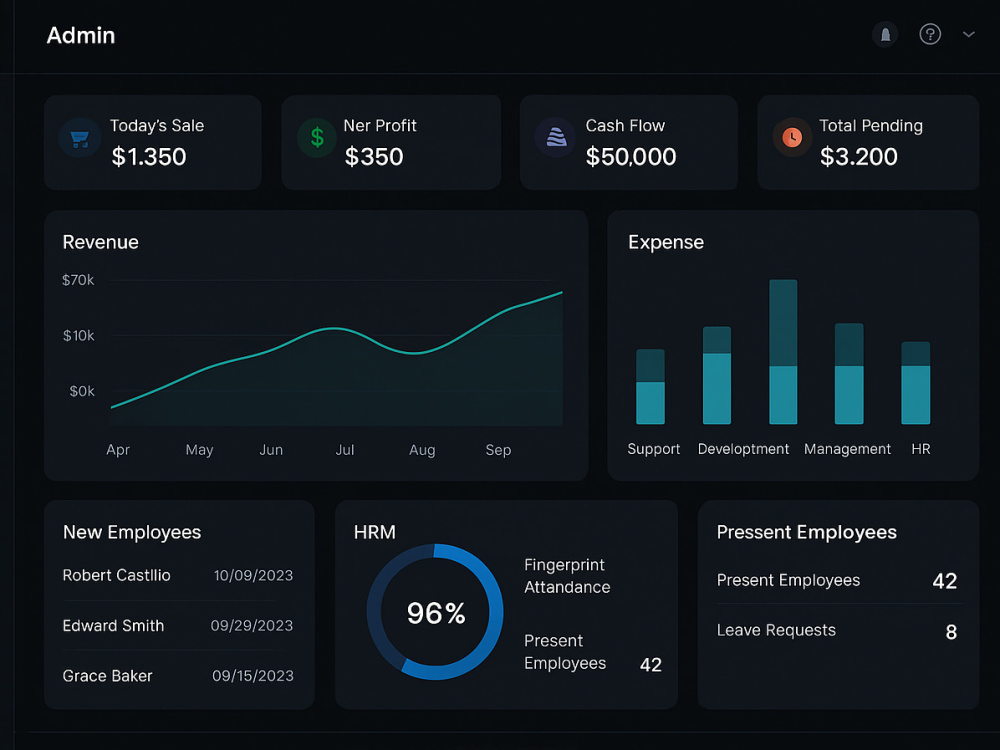Click the Developtment expense bar
The height and width of the screenshot is (750, 1000).
click(717, 376)
